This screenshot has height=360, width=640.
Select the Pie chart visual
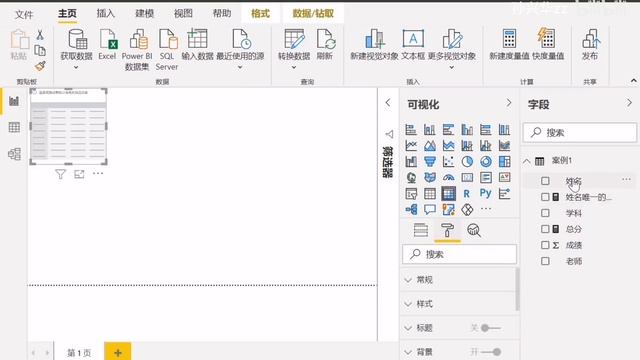[x=467, y=162]
